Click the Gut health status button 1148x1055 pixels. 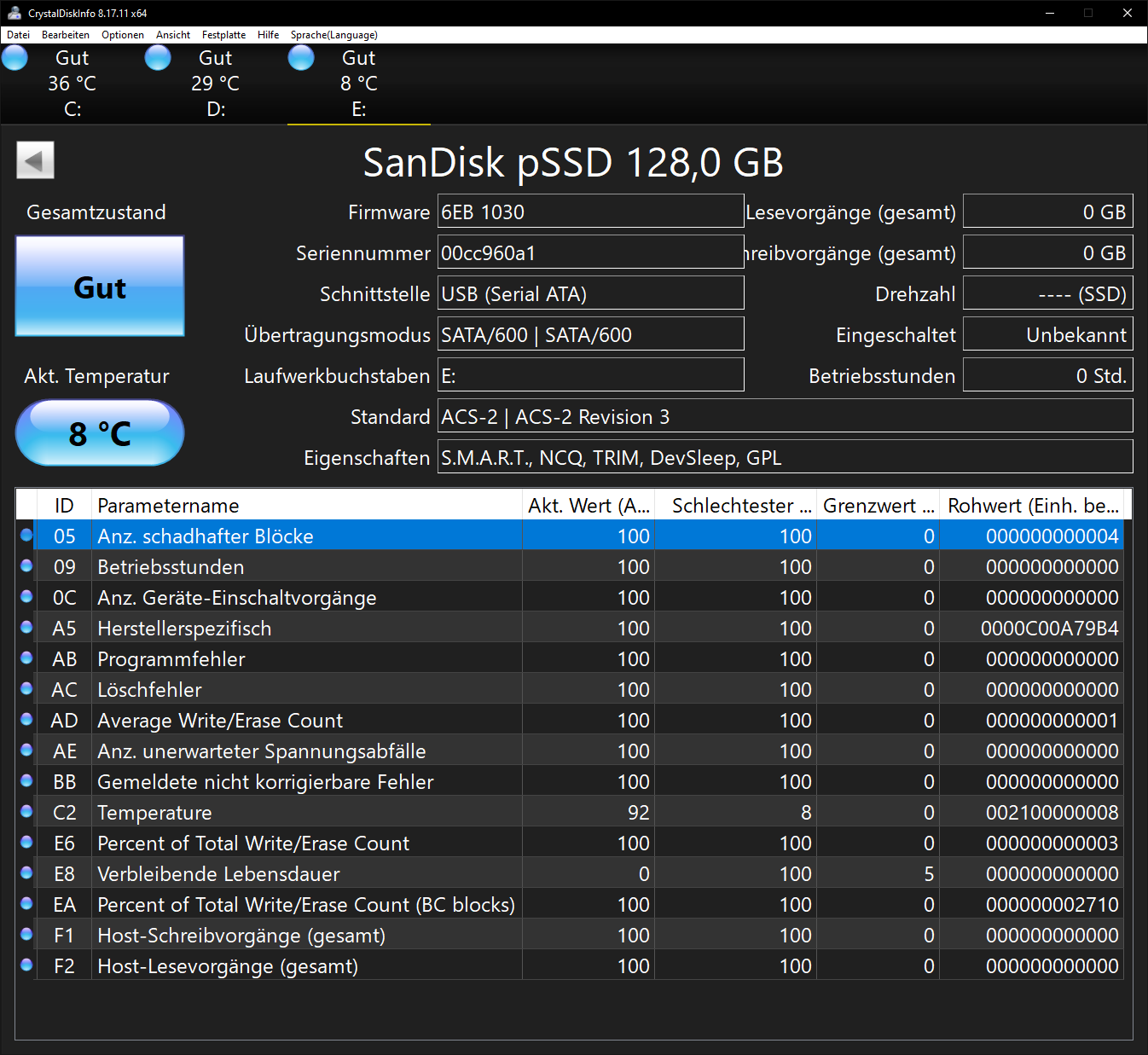point(100,287)
